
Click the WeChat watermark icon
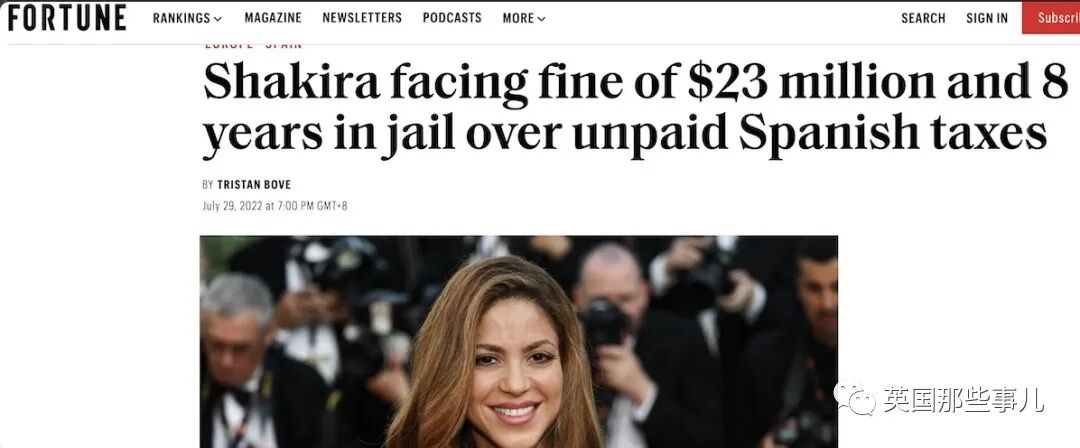854,398
